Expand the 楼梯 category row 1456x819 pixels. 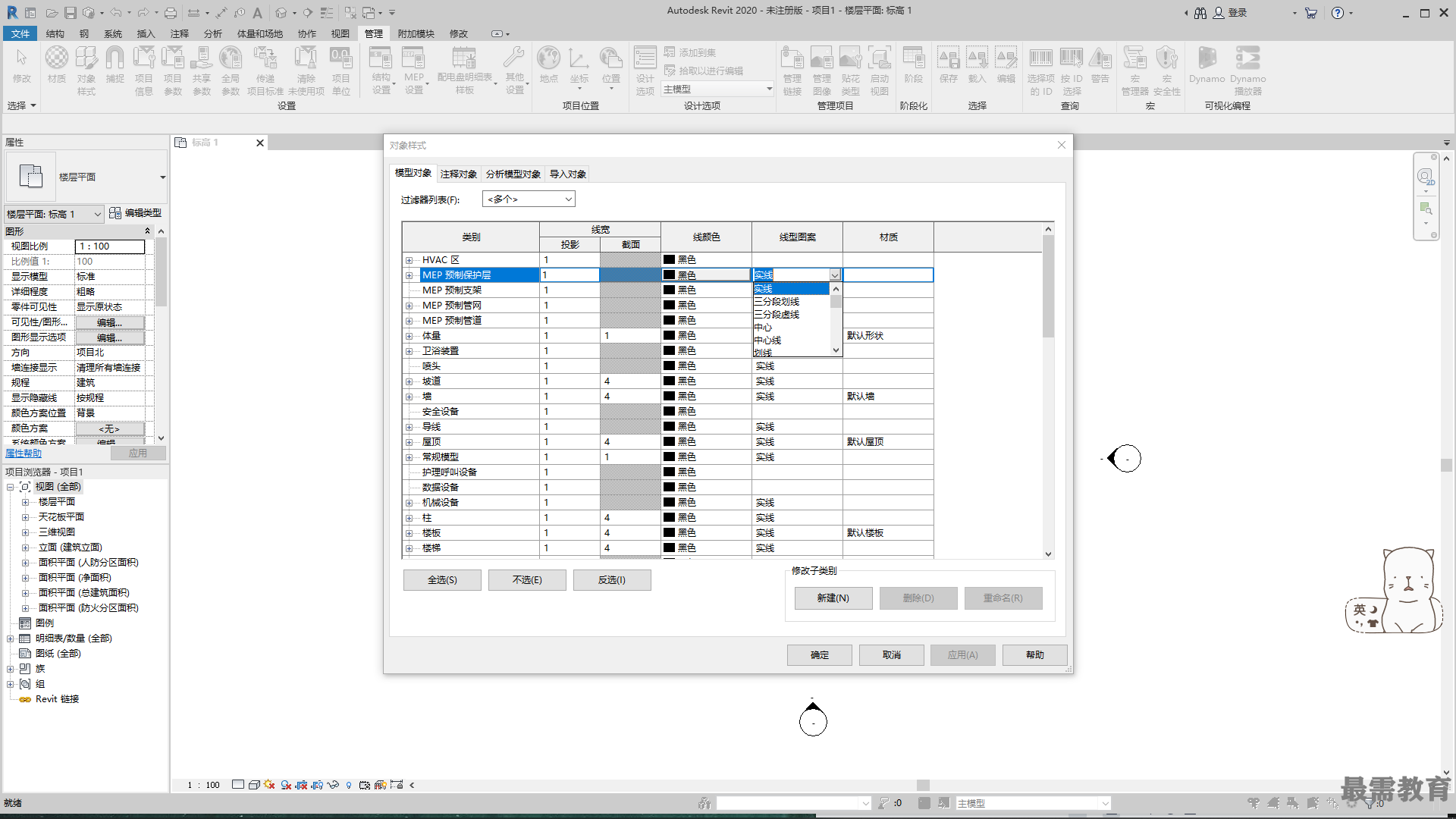click(409, 548)
